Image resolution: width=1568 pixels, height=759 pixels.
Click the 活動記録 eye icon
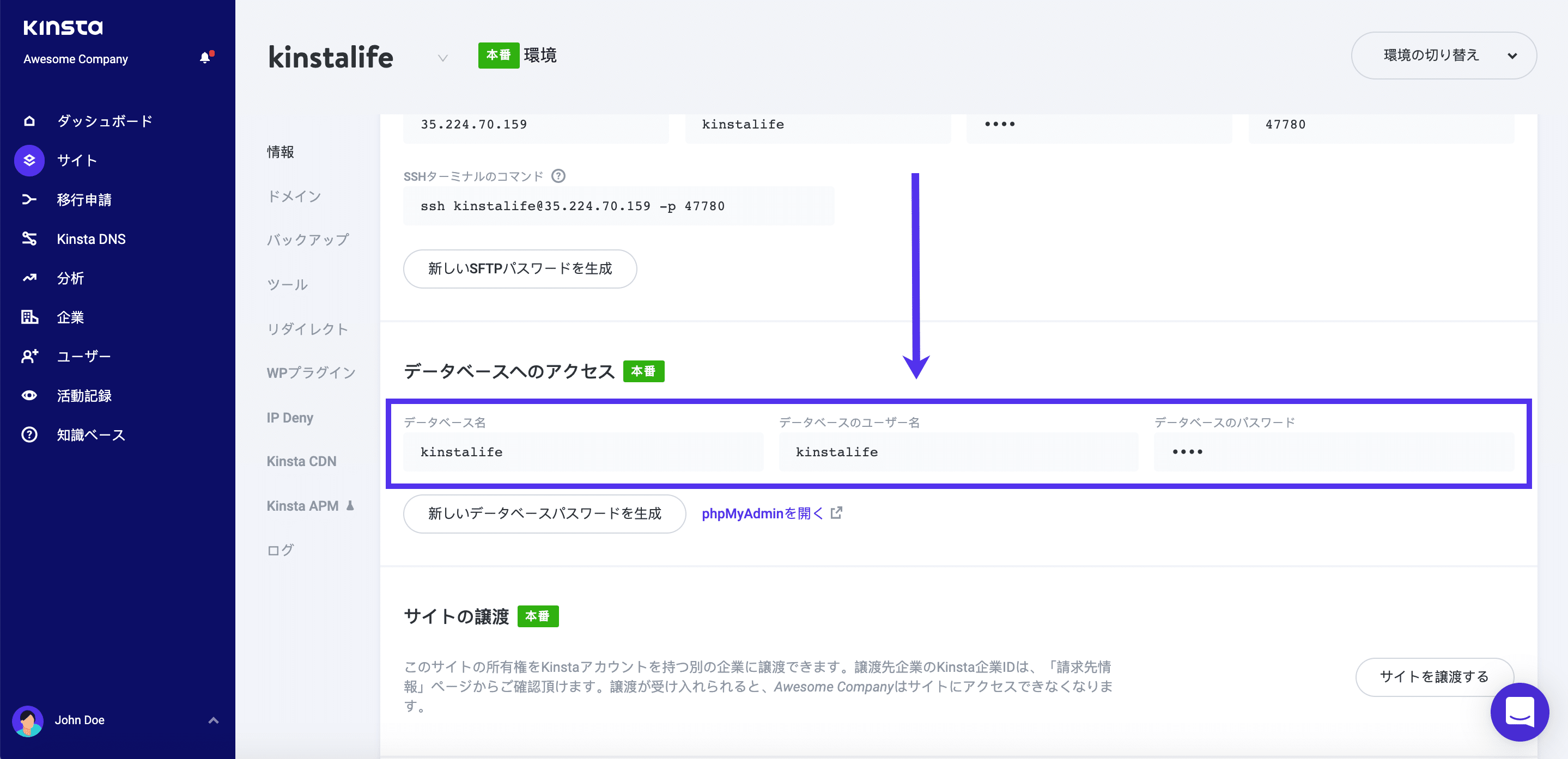click(x=29, y=395)
